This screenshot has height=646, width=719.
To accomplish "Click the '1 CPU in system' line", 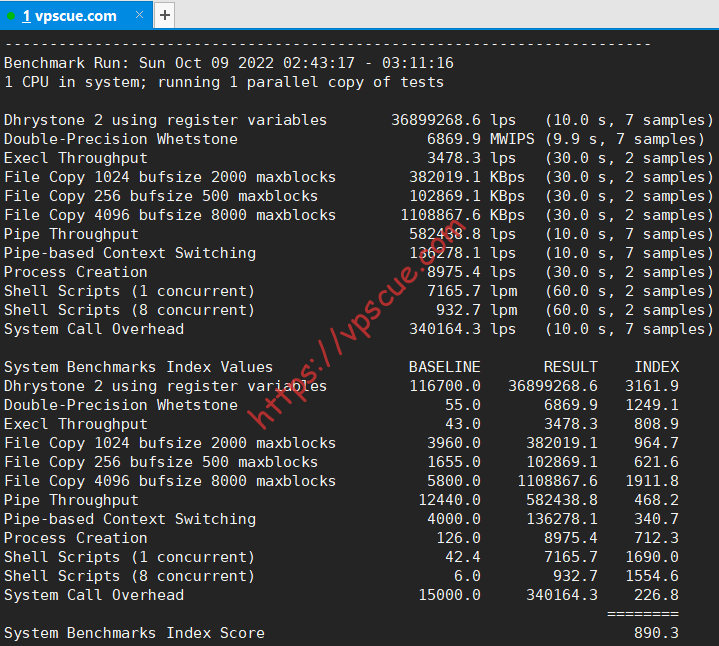I will (x=224, y=82).
